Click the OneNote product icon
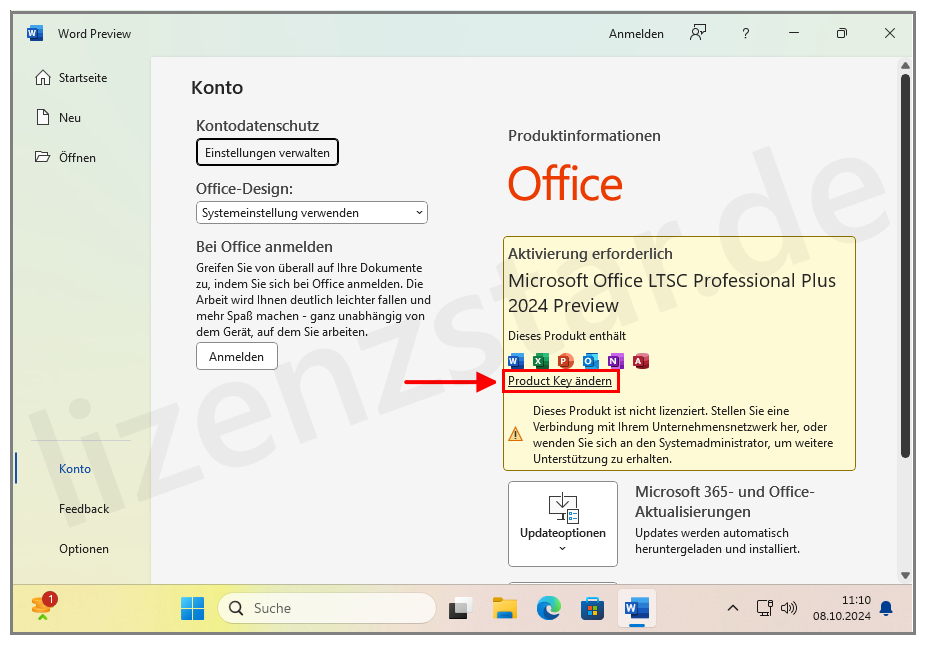Image resolution: width=926 pixels, height=645 pixels. [x=615, y=361]
